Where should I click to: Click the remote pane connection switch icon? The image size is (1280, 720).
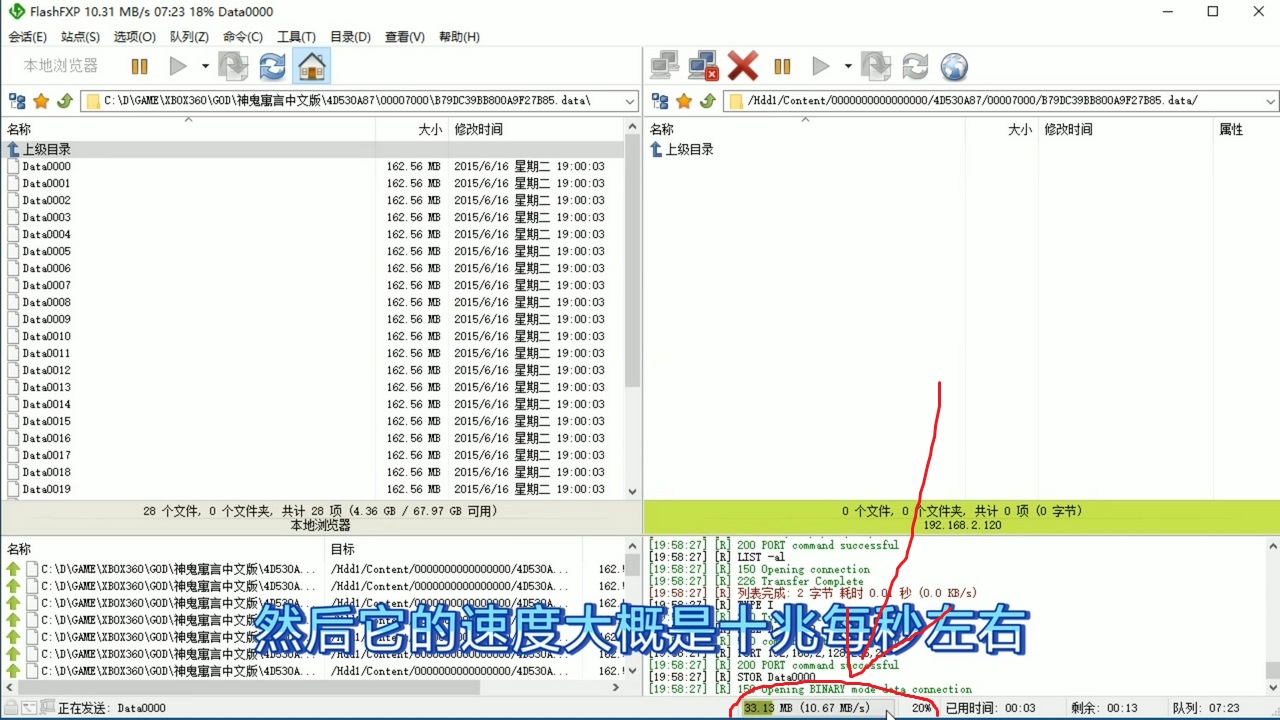tap(660, 101)
